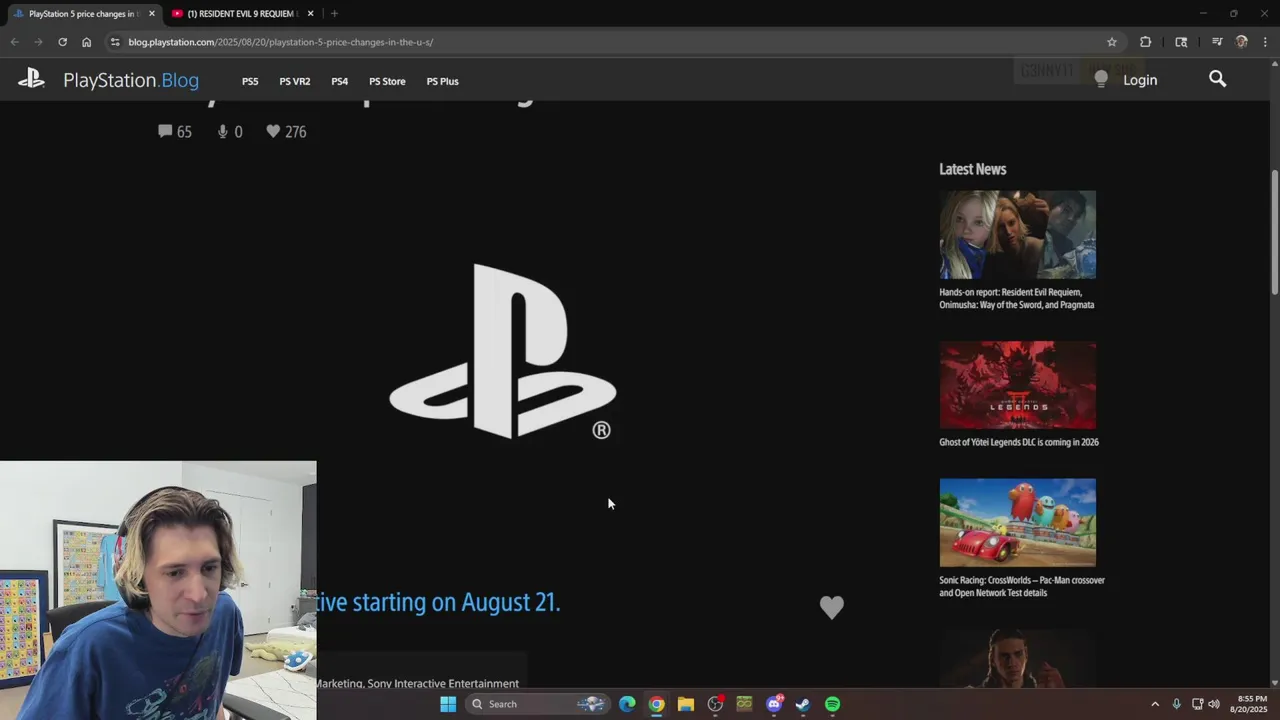This screenshot has height=720, width=1280.
Task: Toggle the lightbulb dark mode icon
Action: (1101, 79)
